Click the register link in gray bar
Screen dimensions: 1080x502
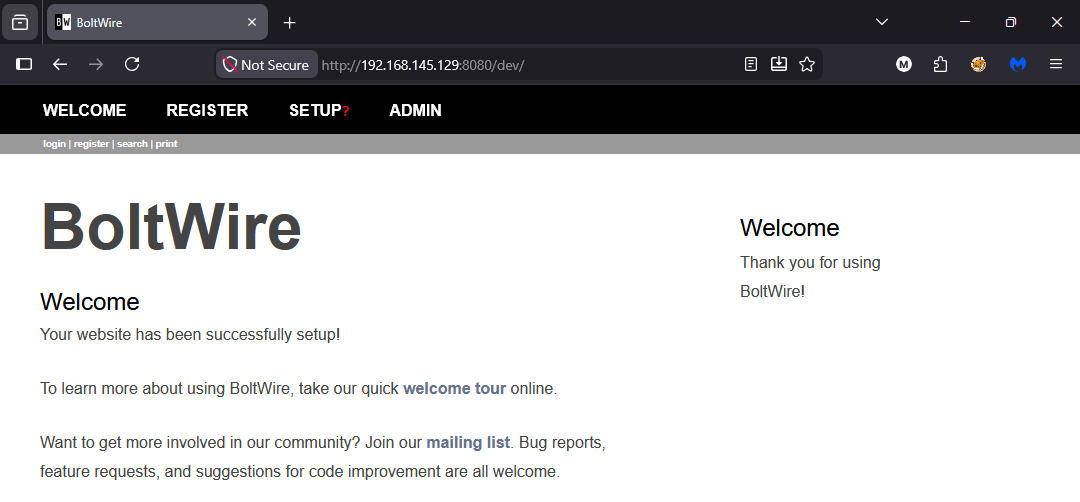coord(92,144)
